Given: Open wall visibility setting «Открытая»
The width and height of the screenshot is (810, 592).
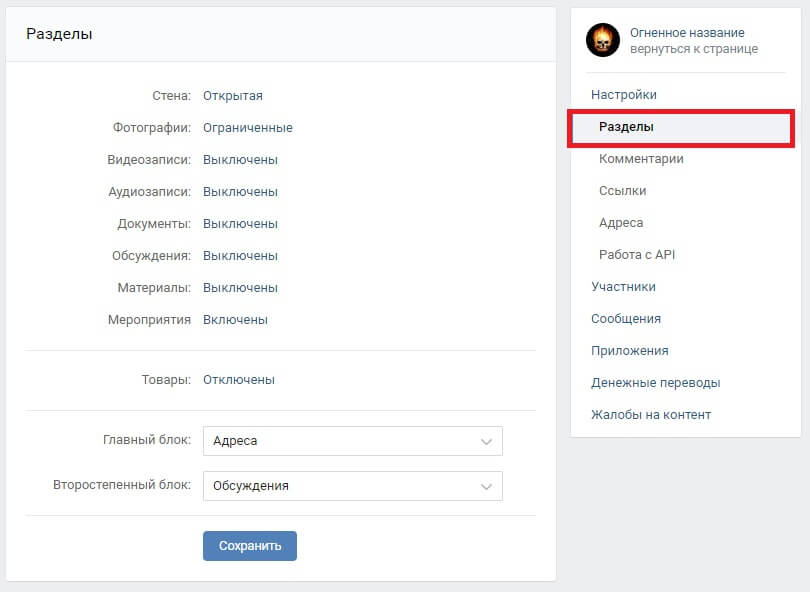Looking at the screenshot, I should click(234, 95).
